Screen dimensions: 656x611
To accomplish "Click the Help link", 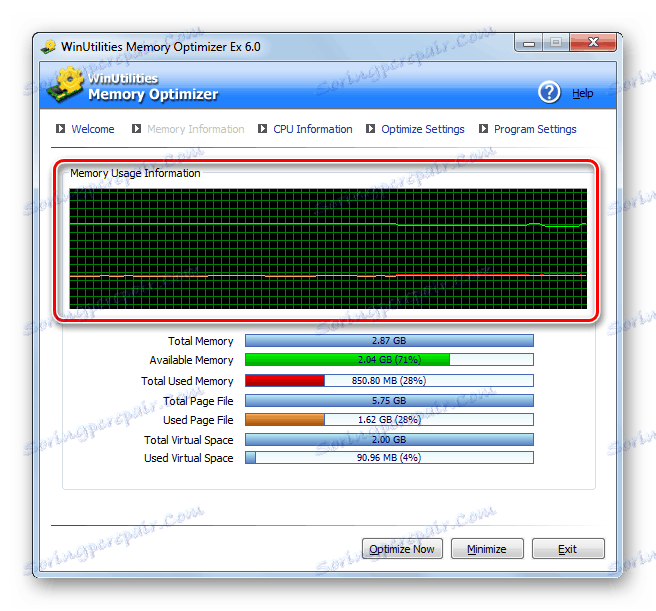I will tap(582, 93).
